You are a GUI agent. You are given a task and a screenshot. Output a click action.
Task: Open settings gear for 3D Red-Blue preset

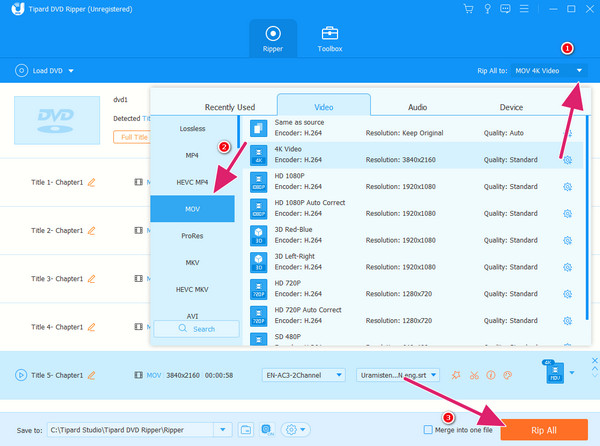click(x=567, y=240)
